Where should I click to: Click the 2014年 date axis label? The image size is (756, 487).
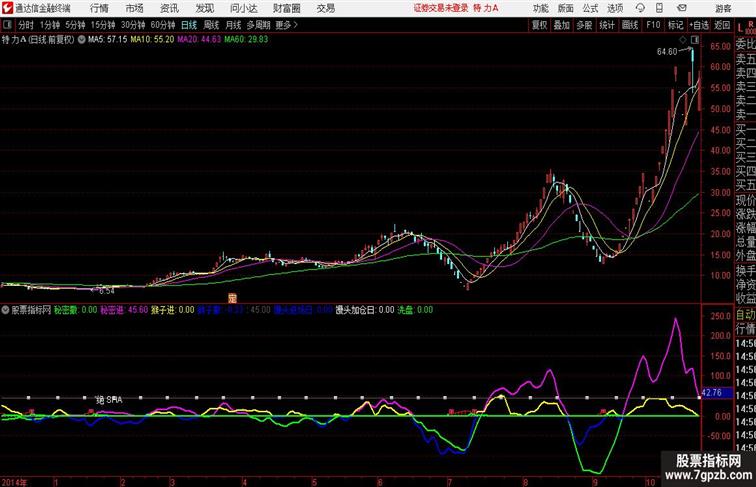(x=14, y=482)
